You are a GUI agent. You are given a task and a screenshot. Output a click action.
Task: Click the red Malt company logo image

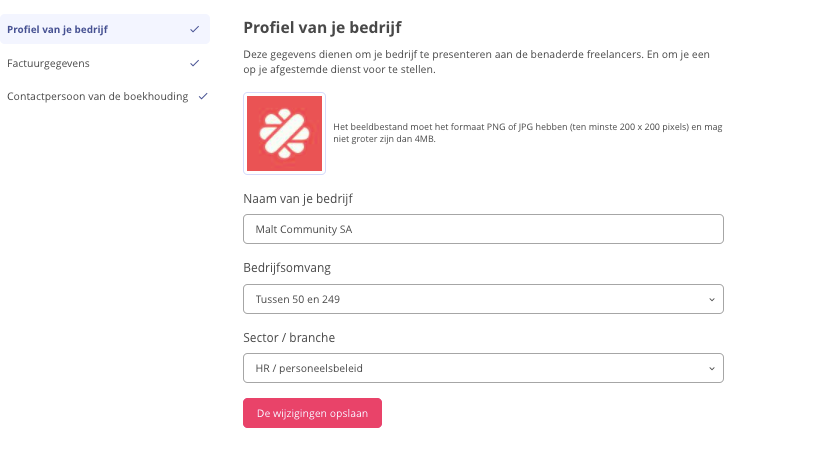click(x=284, y=133)
